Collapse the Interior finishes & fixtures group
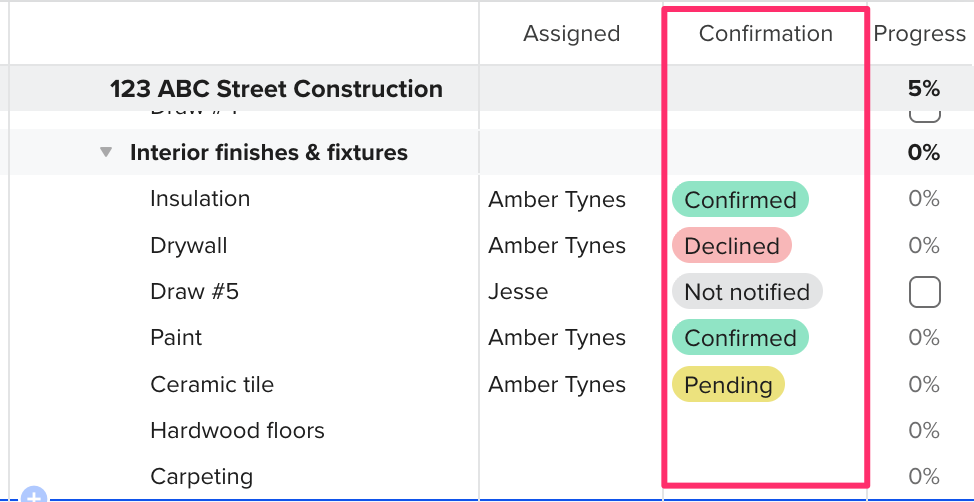 (x=105, y=153)
